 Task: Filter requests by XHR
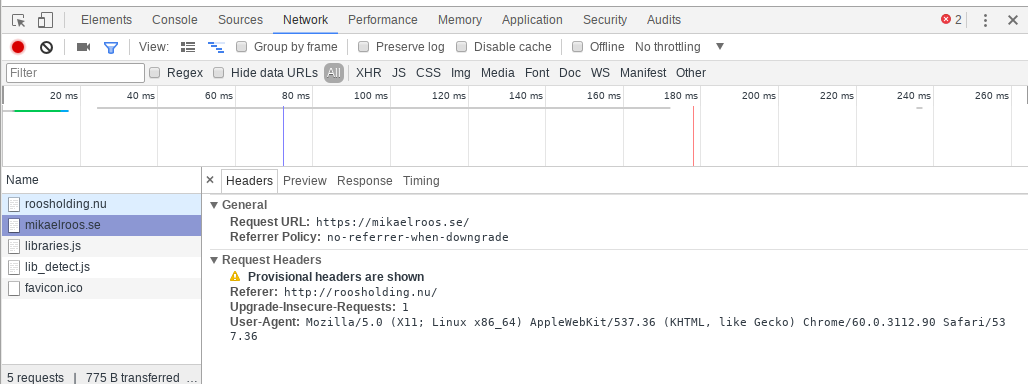[368, 73]
